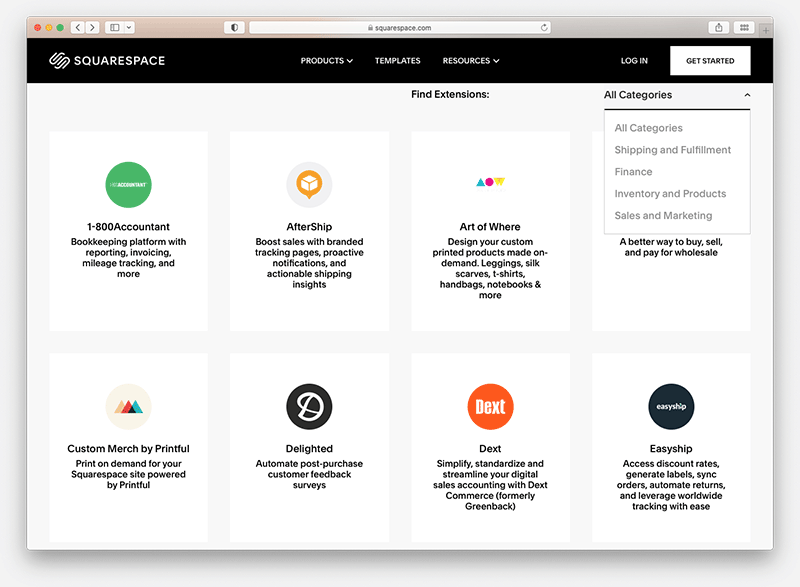The width and height of the screenshot is (800, 587).
Task: Click the Delighted black circle logo
Action: (x=309, y=406)
